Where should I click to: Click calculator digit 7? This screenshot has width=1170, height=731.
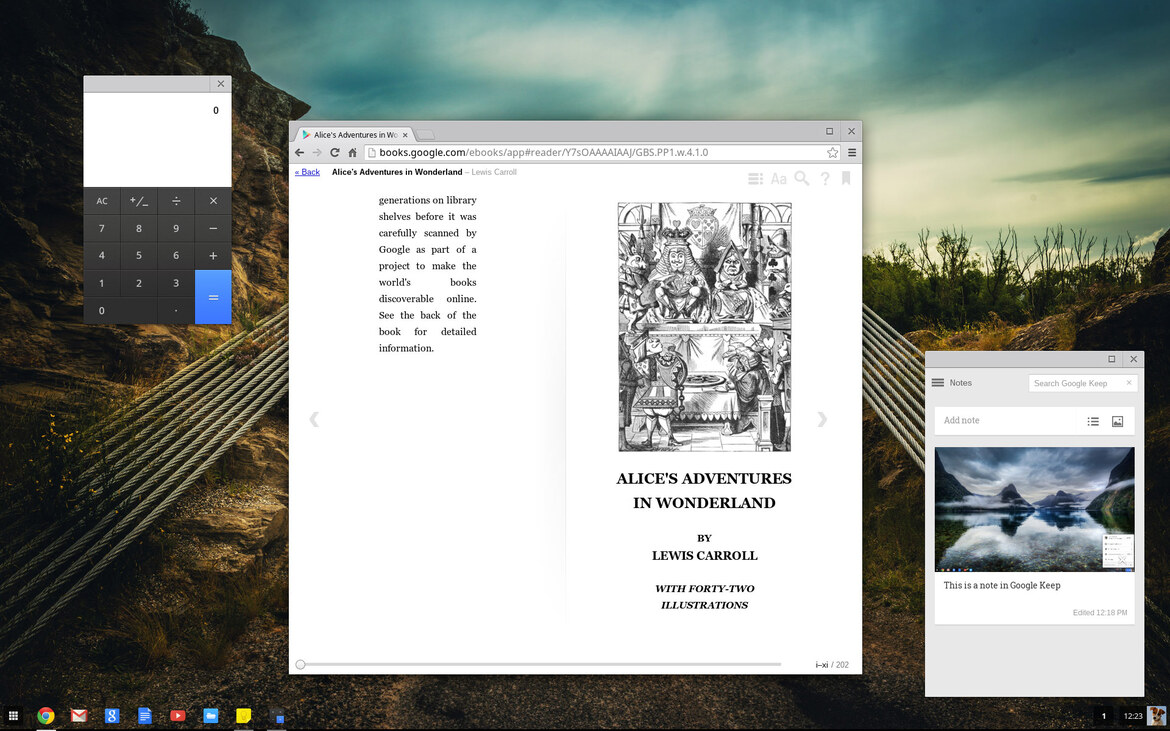point(101,228)
